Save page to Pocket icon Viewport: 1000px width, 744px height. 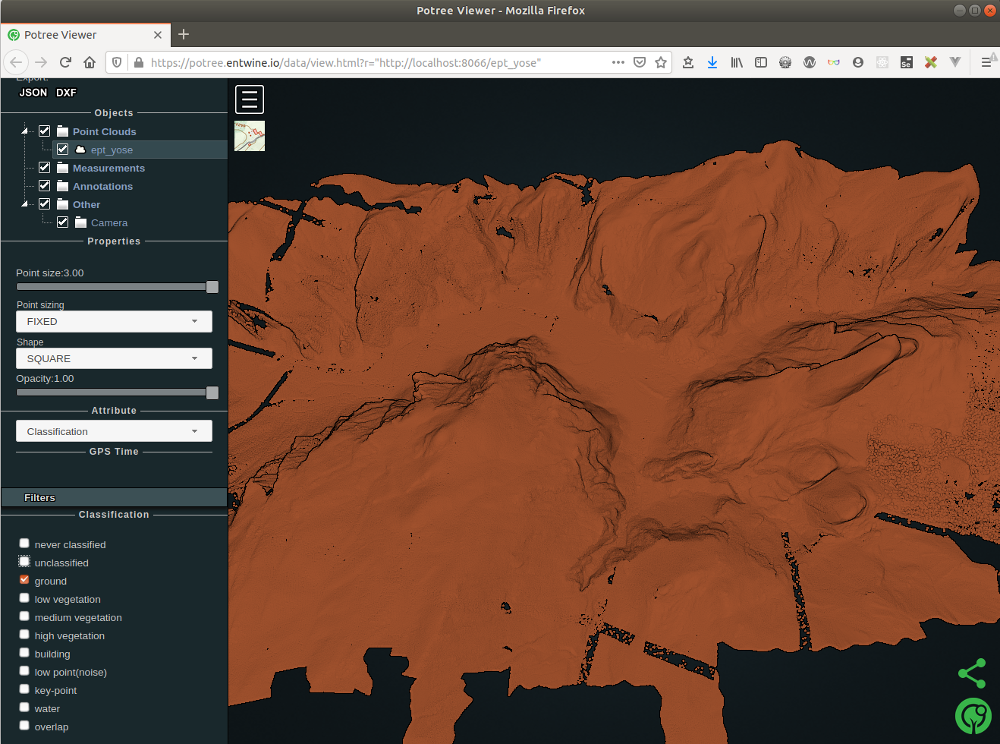[640, 62]
